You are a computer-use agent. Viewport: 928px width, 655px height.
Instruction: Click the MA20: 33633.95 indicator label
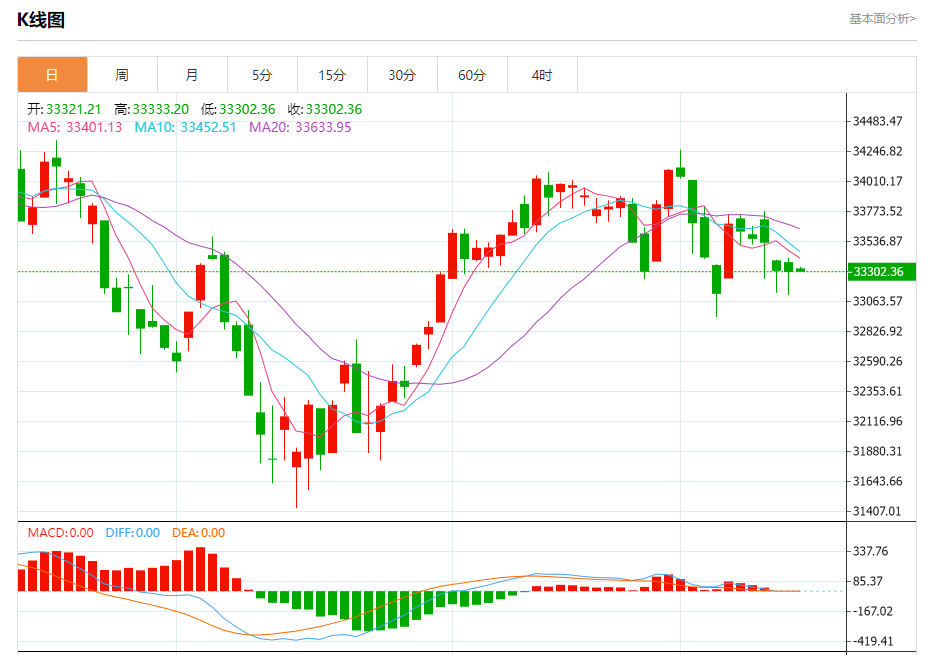pyautogui.click(x=300, y=127)
